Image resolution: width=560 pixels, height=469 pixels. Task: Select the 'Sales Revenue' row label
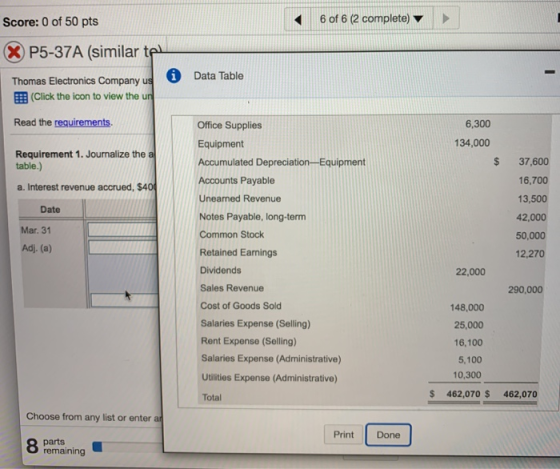coord(232,288)
